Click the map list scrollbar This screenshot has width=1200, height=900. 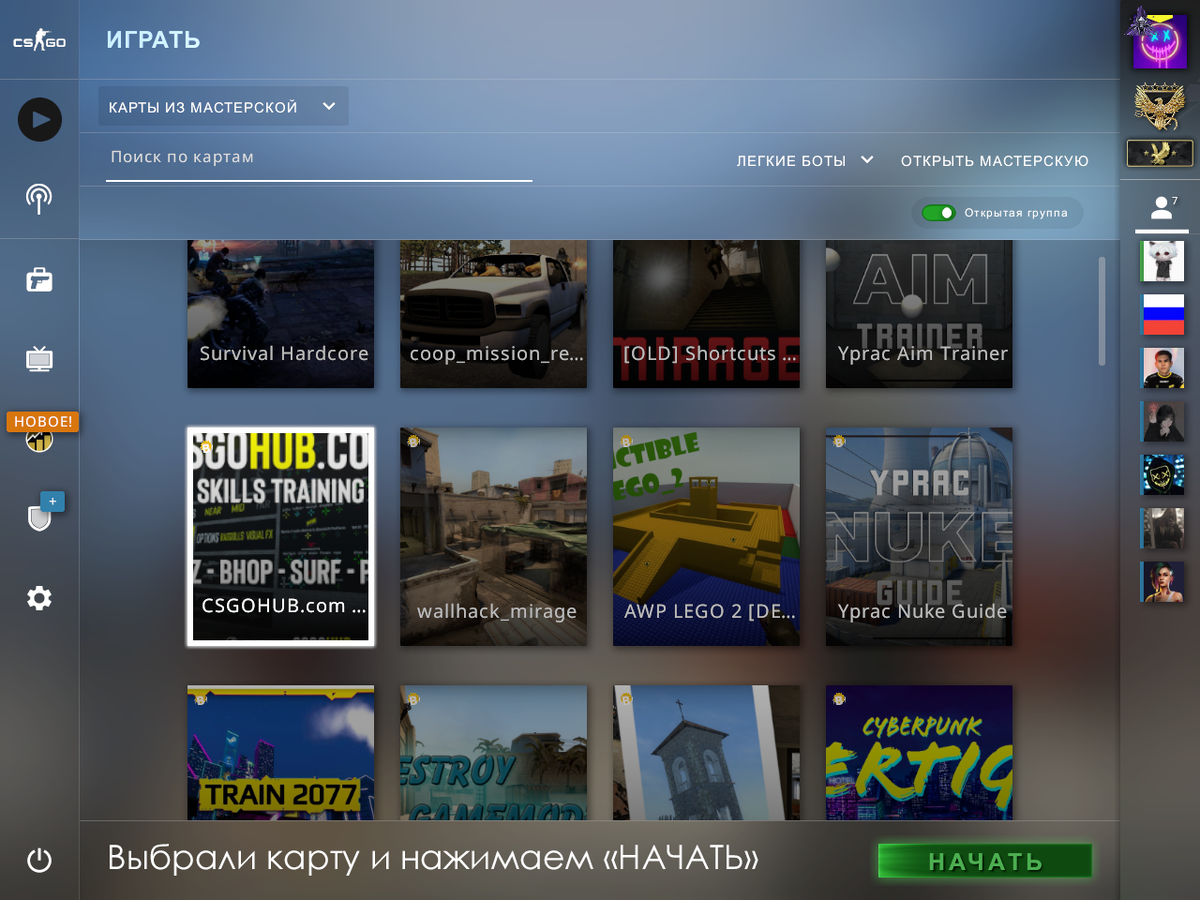[1102, 311]
